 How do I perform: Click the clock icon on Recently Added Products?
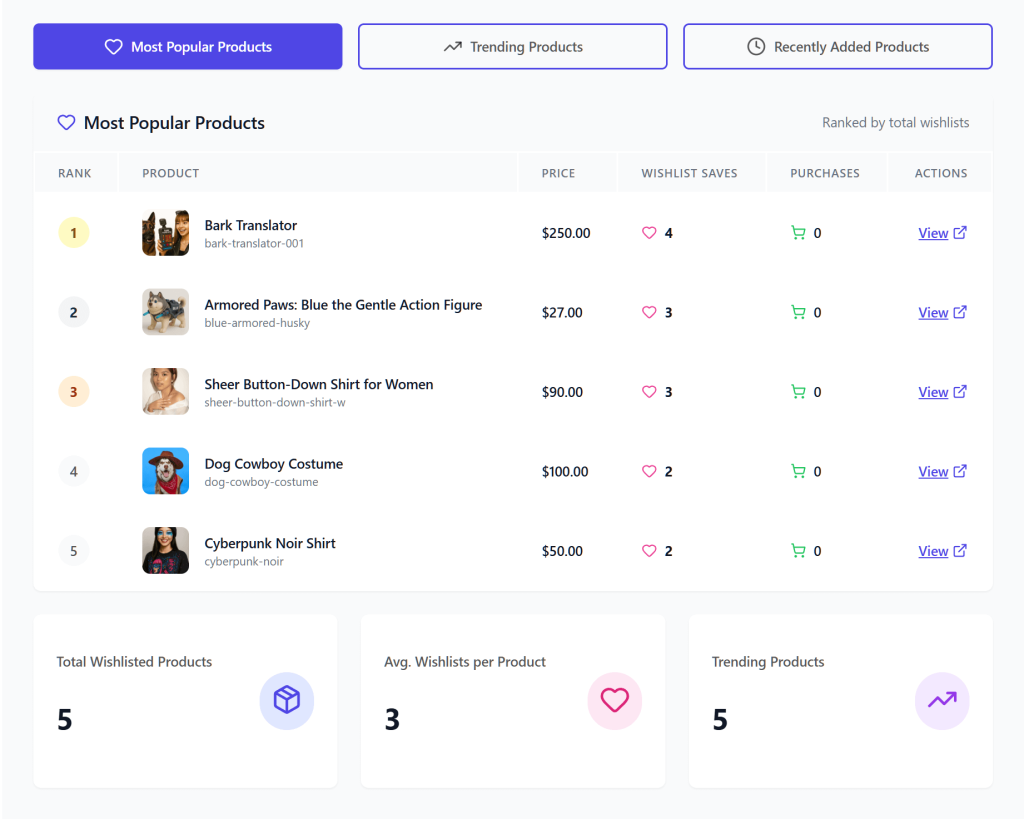[x=757, y=46]
